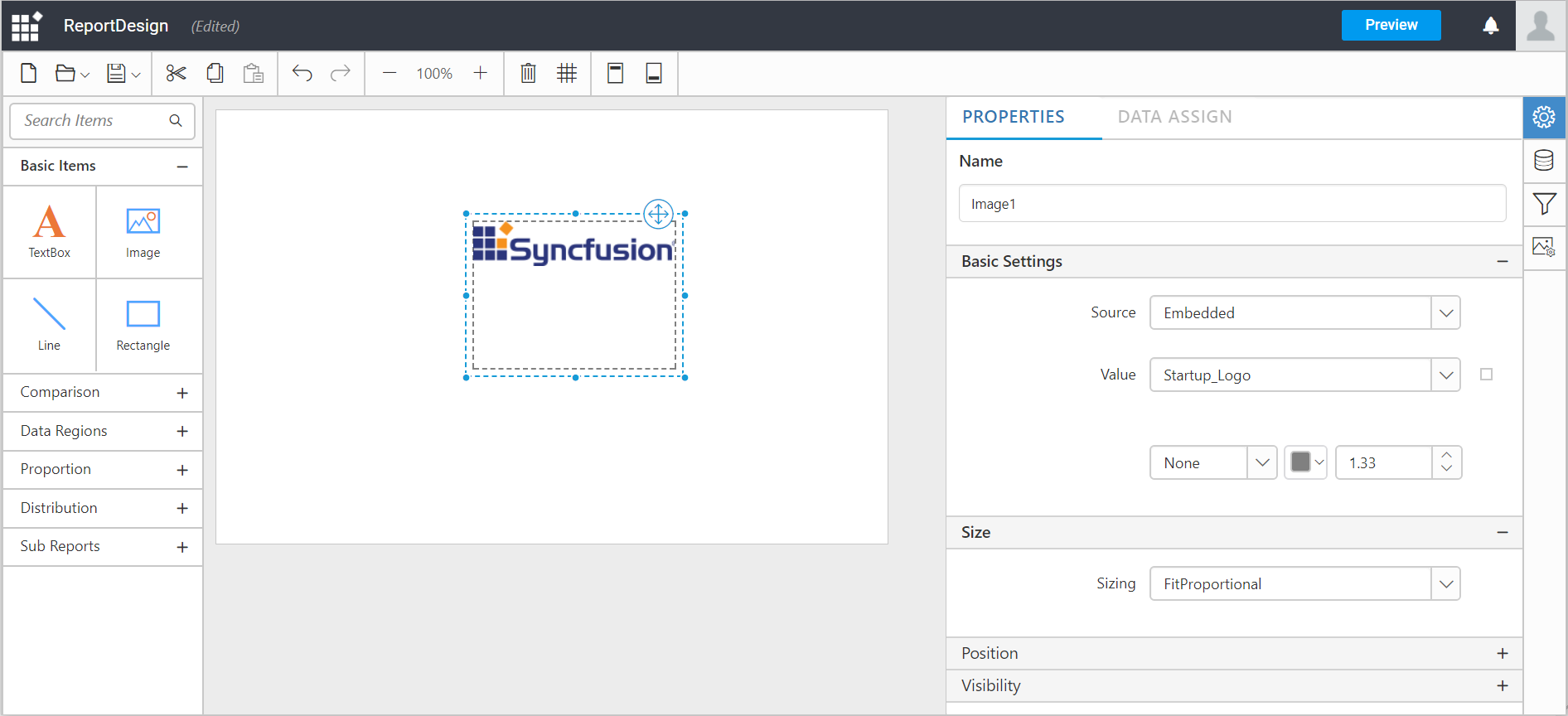Click the Preview button

[x=1391, y=25]
